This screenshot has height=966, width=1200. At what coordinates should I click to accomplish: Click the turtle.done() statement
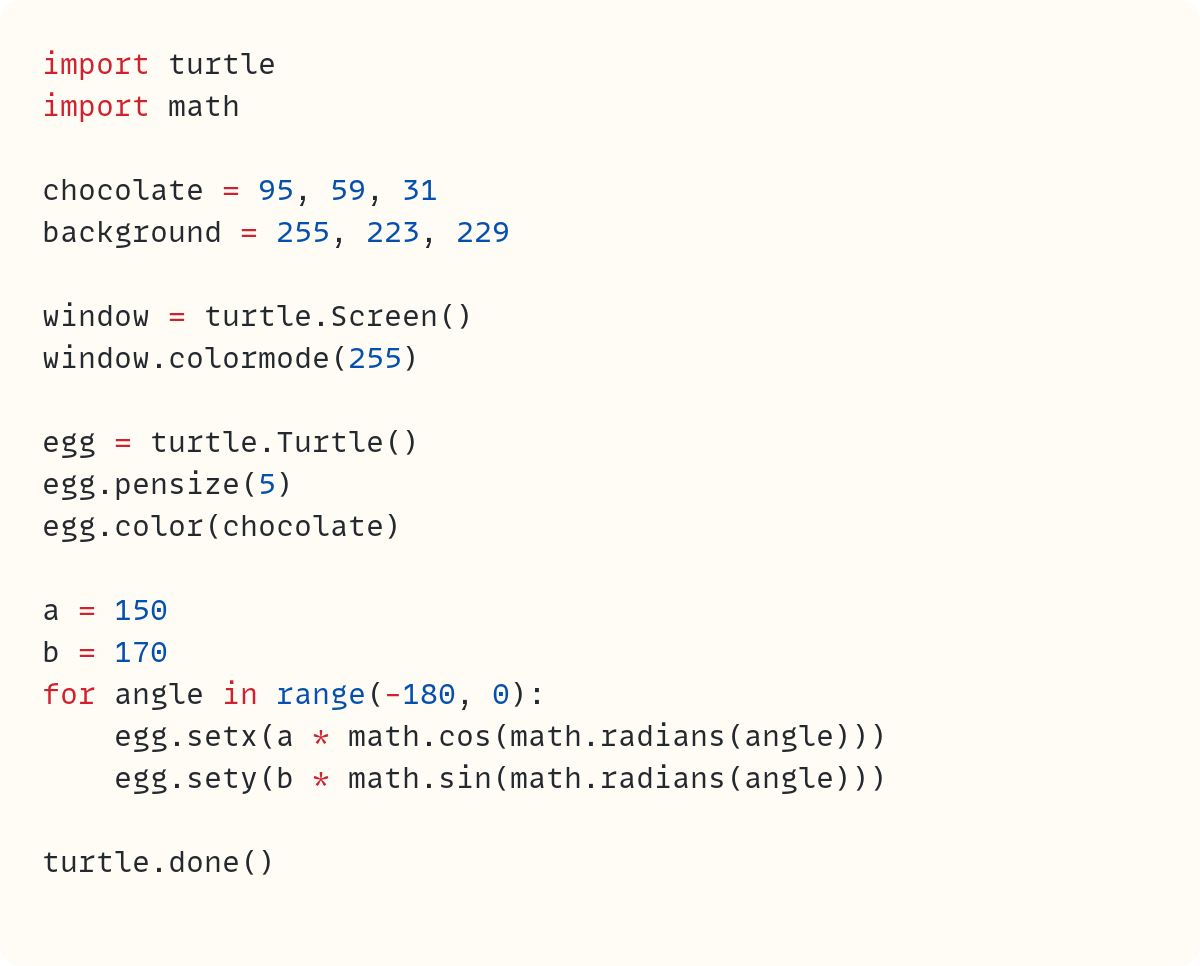[160, 862]
